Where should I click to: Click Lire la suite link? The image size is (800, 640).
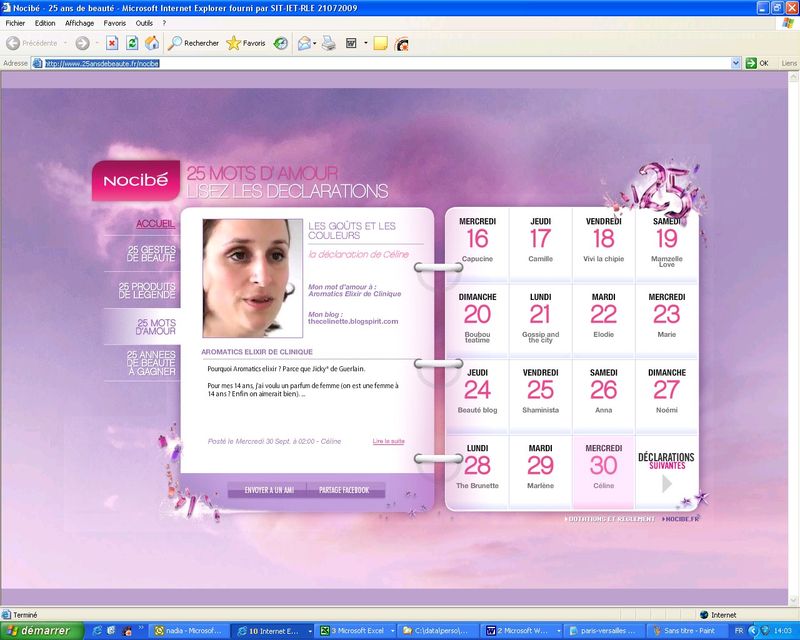click(x=388, y=441)
